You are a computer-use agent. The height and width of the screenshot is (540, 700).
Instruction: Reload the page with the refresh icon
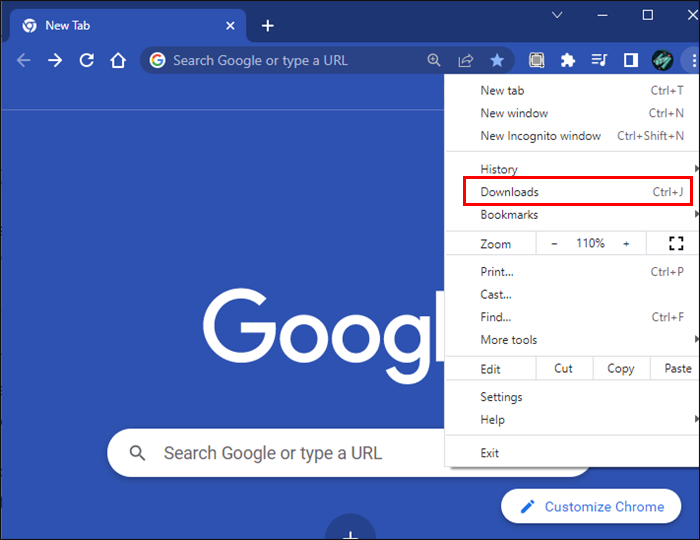(87, 60)
